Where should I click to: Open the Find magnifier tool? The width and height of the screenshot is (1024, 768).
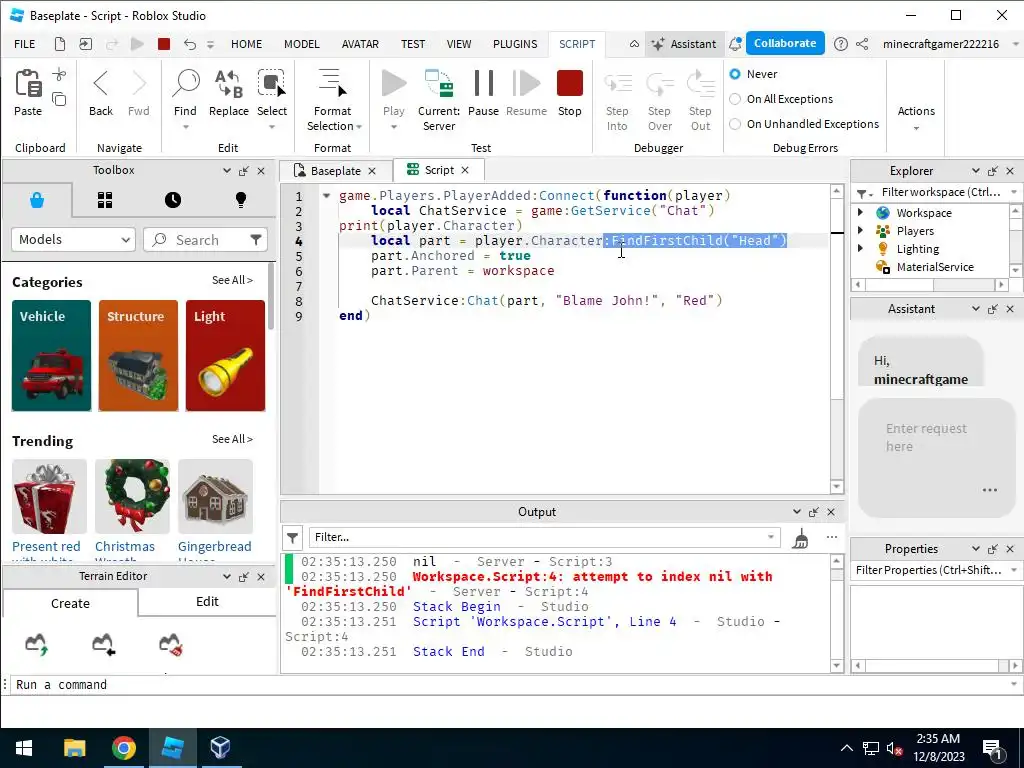pyautogui.click(x=186, y=84)
